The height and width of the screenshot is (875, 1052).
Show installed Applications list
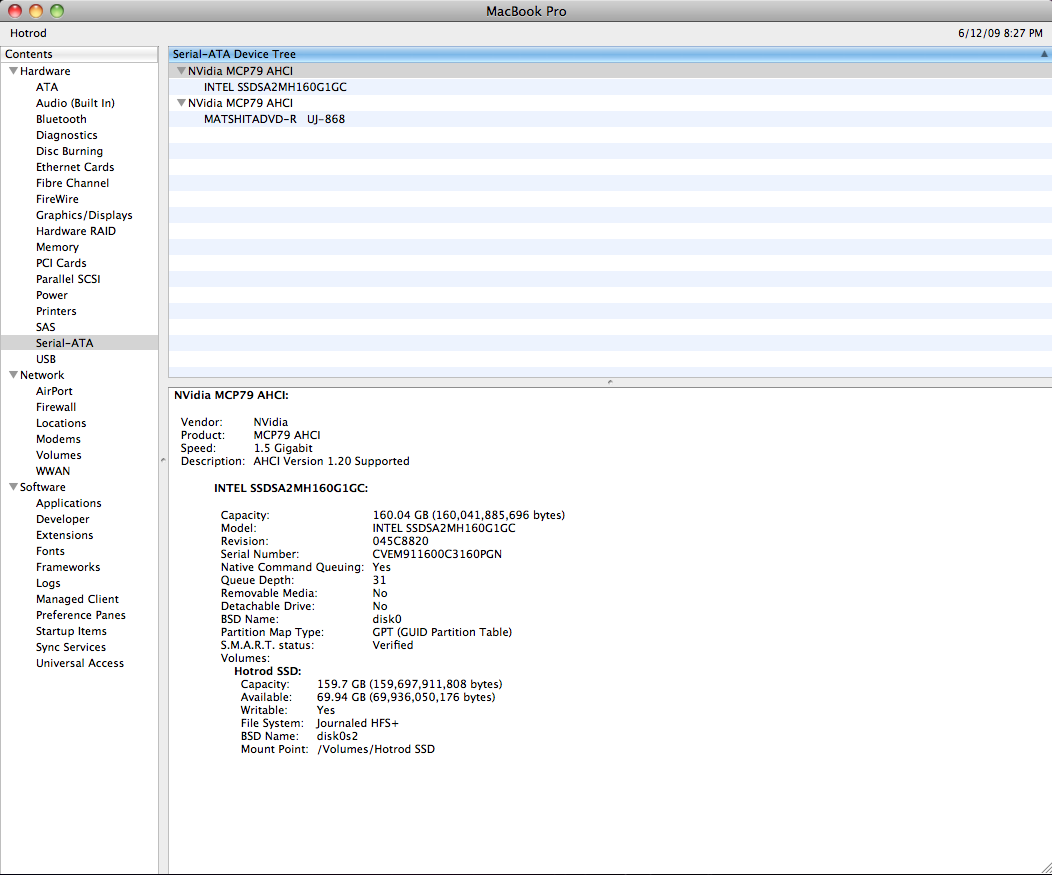68,503
